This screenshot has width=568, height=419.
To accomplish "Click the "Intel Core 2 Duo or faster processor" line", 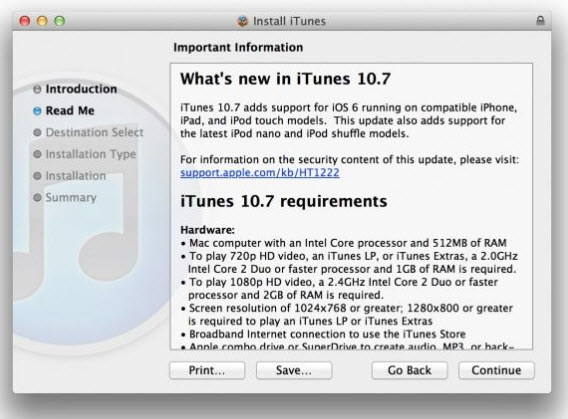I will pos(352,269).
